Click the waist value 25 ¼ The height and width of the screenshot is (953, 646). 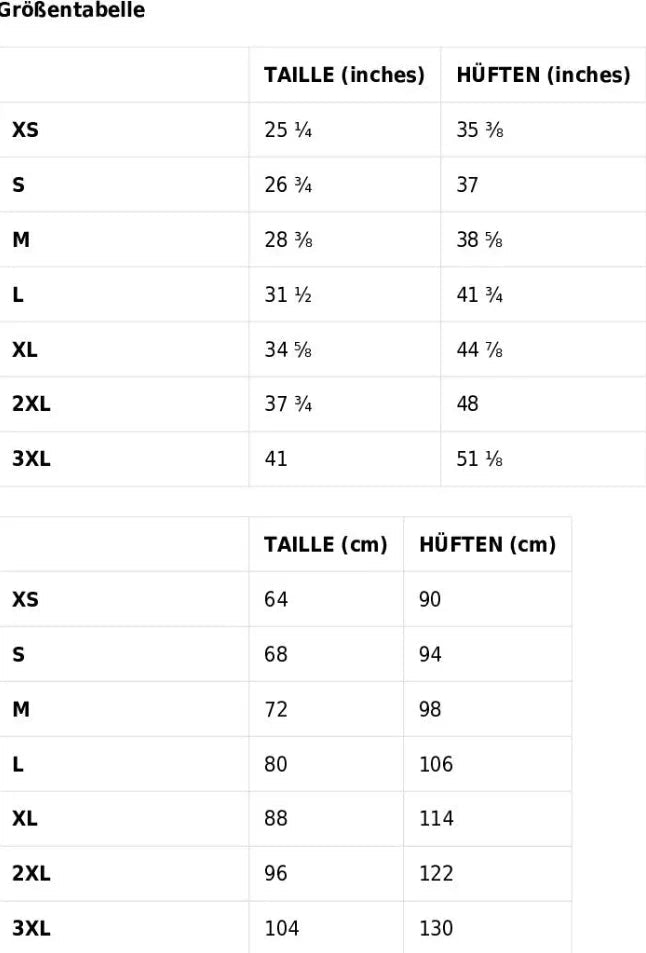click(288, 130)
